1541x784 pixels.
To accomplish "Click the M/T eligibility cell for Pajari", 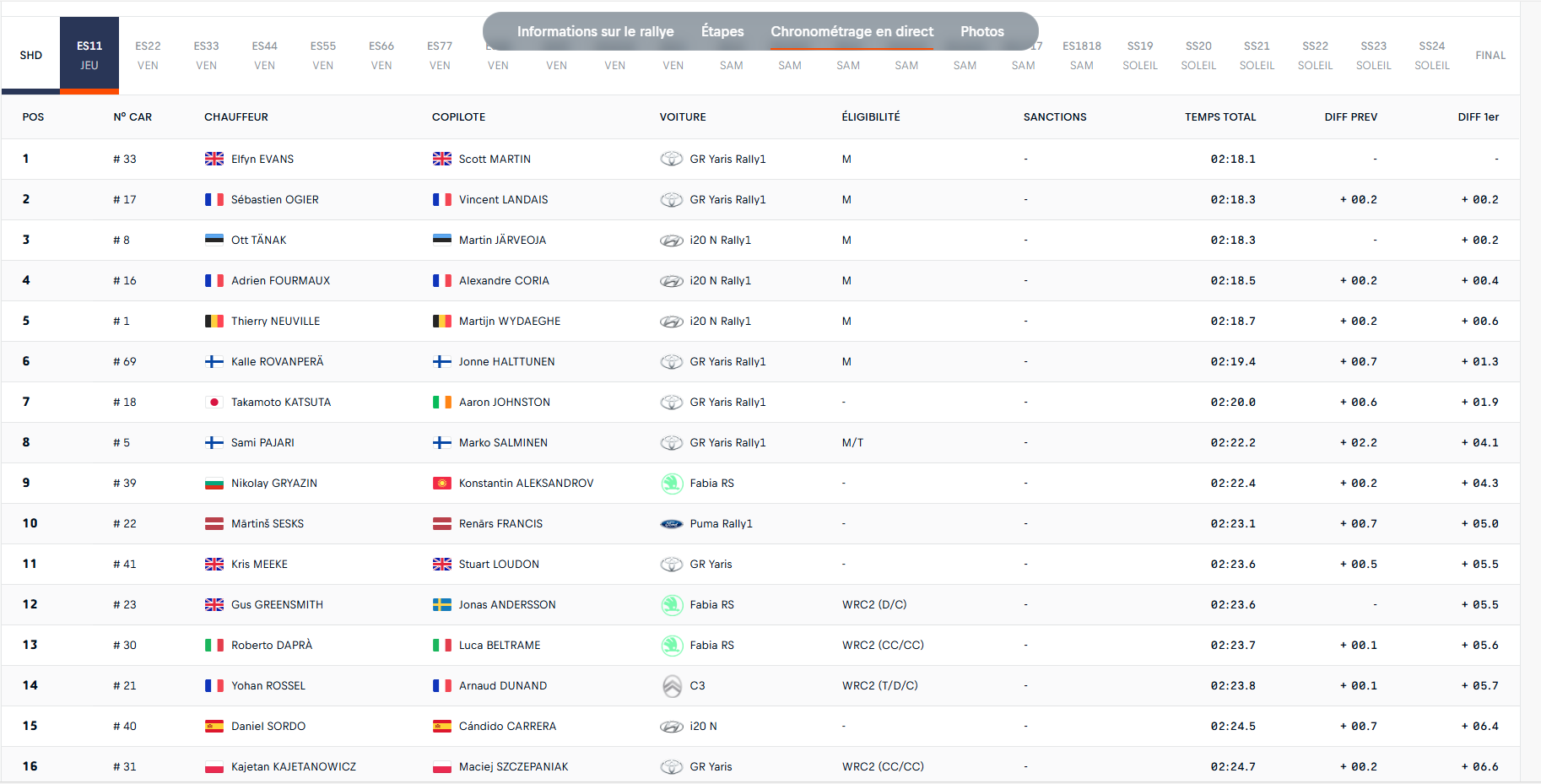I will pyautogui.click(x=852, y=442).
